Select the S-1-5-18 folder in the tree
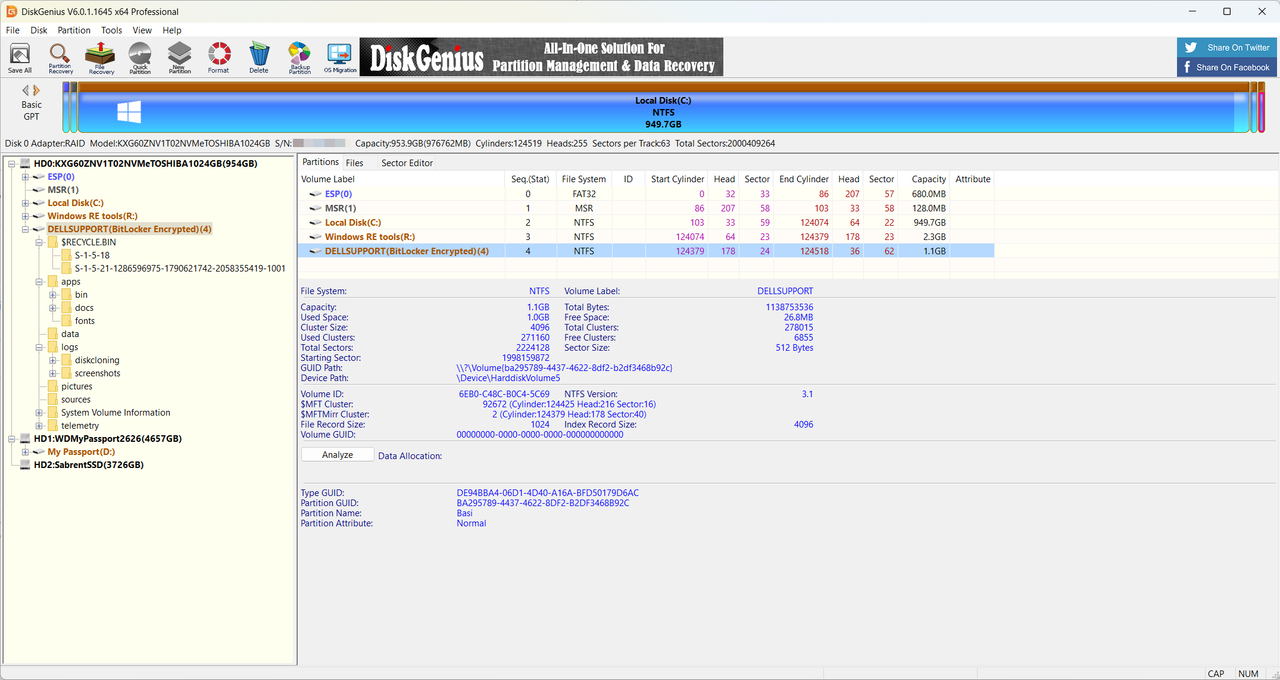This screenshot has width=1280, height=680. click(92, 255)
